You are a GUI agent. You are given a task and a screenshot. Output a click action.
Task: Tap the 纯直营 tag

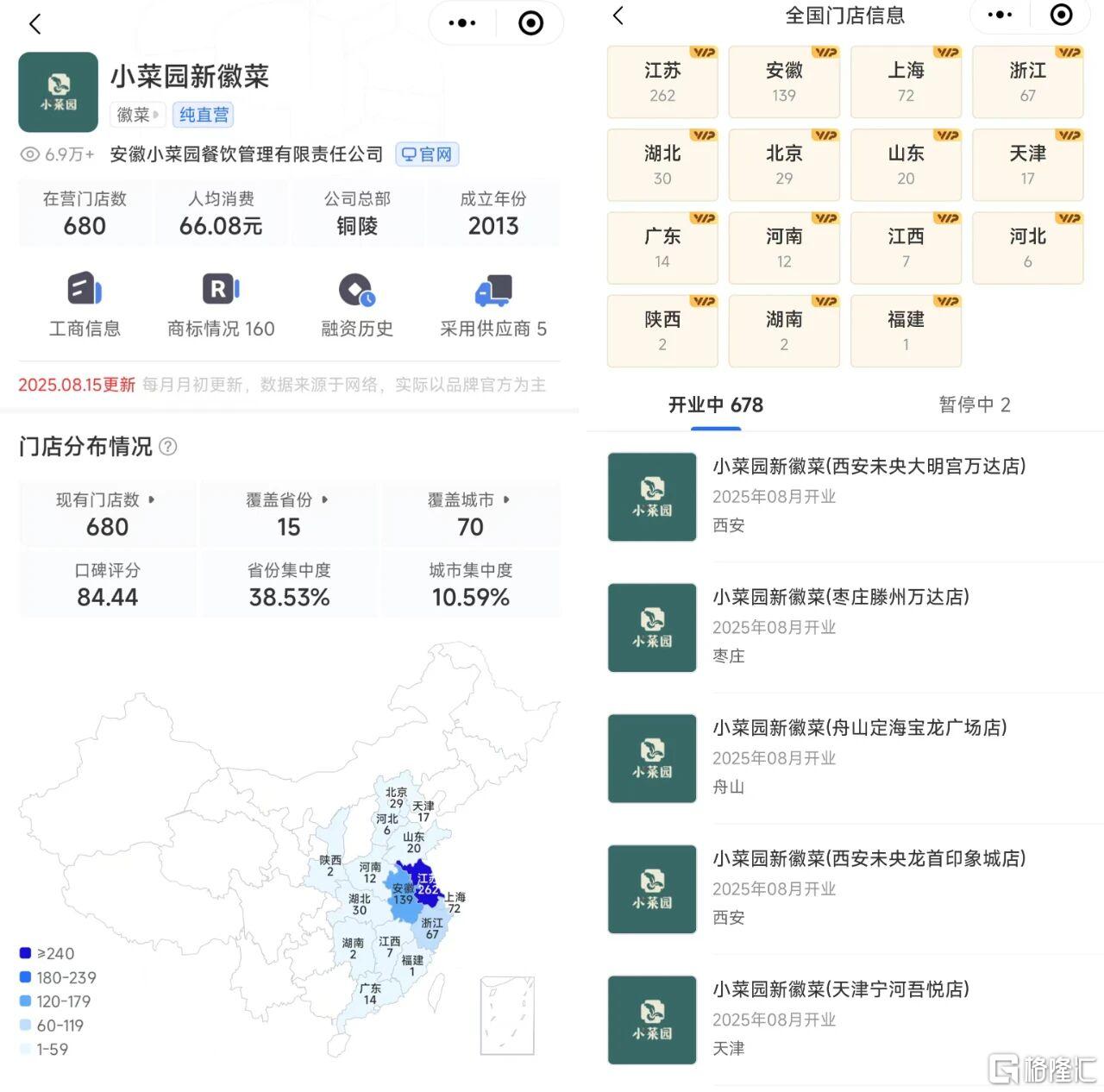[204, 115]
